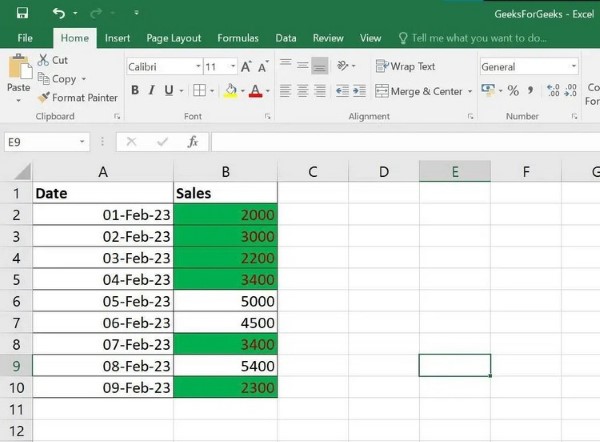
Task: Align text right
Action: pyautogui.click(x=320, y=91)
